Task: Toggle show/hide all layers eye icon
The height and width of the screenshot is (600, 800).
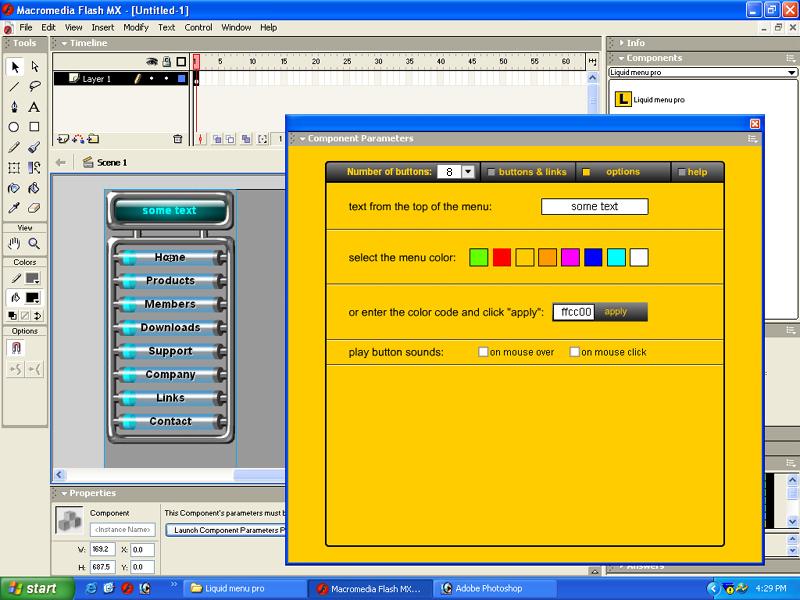Action: pos(152,62)
